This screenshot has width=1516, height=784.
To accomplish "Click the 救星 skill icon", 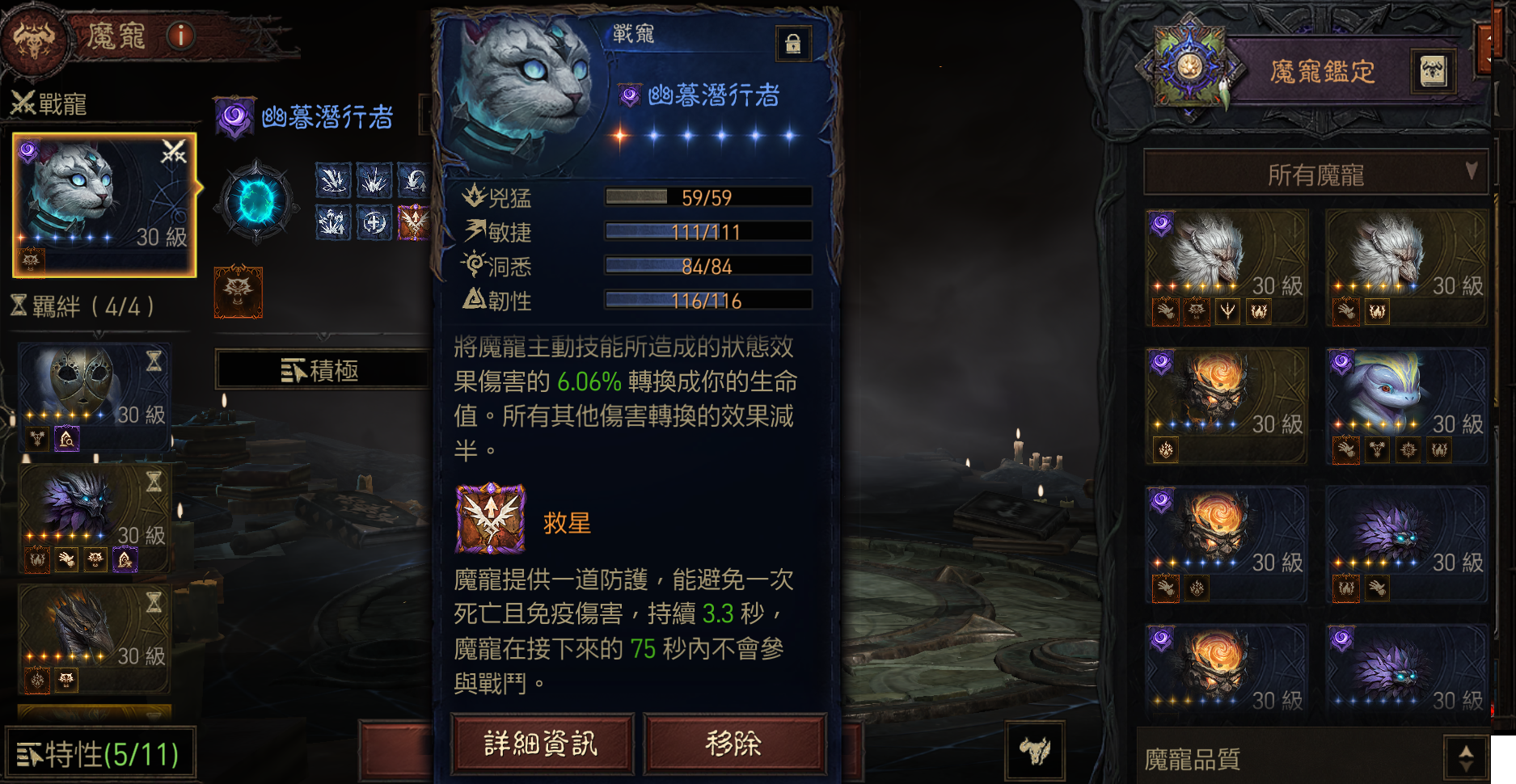I will [491, 519].
